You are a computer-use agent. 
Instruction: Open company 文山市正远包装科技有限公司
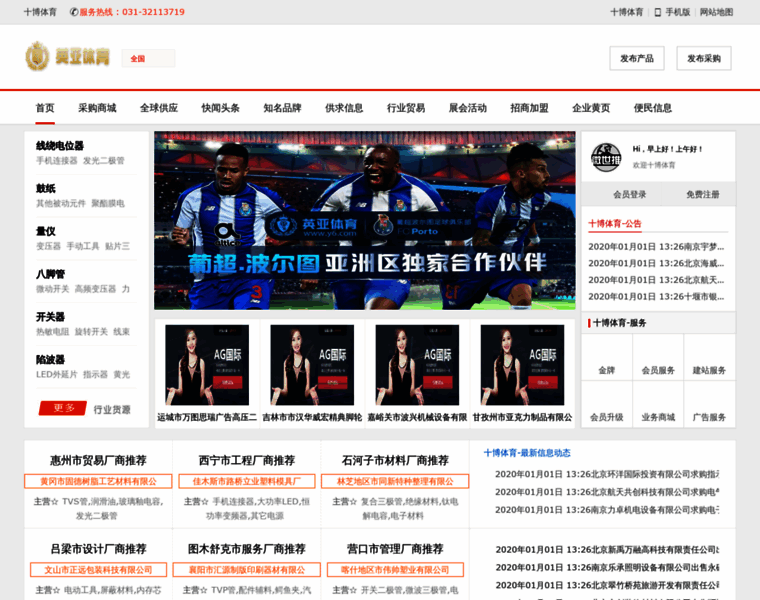98,569
